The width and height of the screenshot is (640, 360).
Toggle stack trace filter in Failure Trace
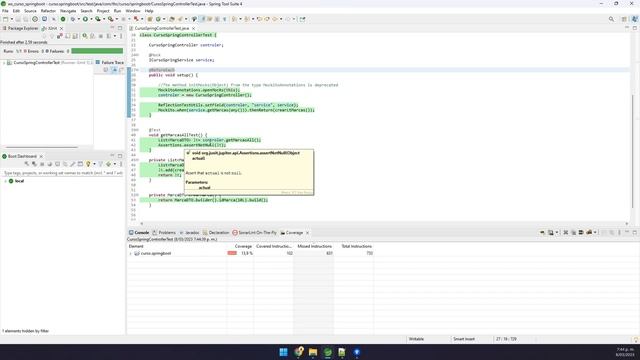(115, 69)
